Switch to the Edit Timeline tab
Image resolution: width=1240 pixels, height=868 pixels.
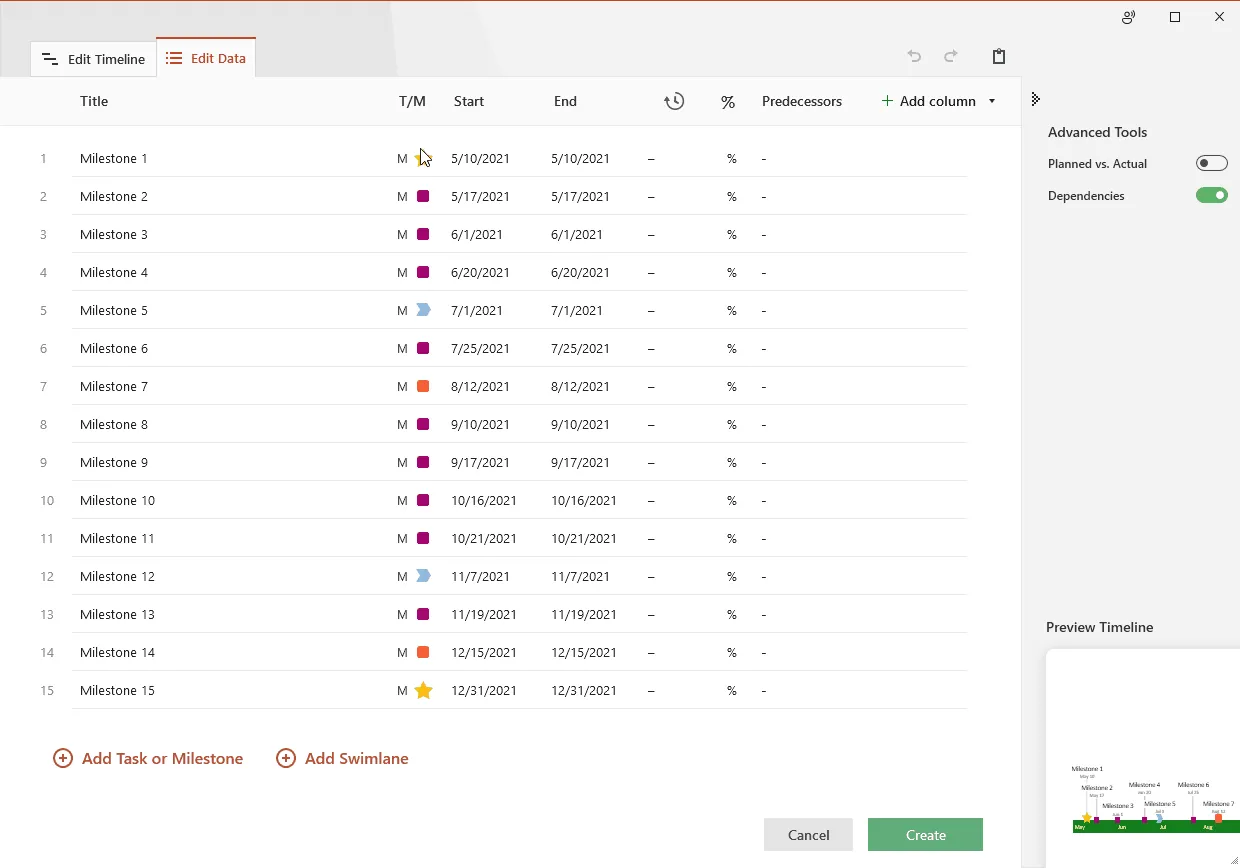pos(93,59)
